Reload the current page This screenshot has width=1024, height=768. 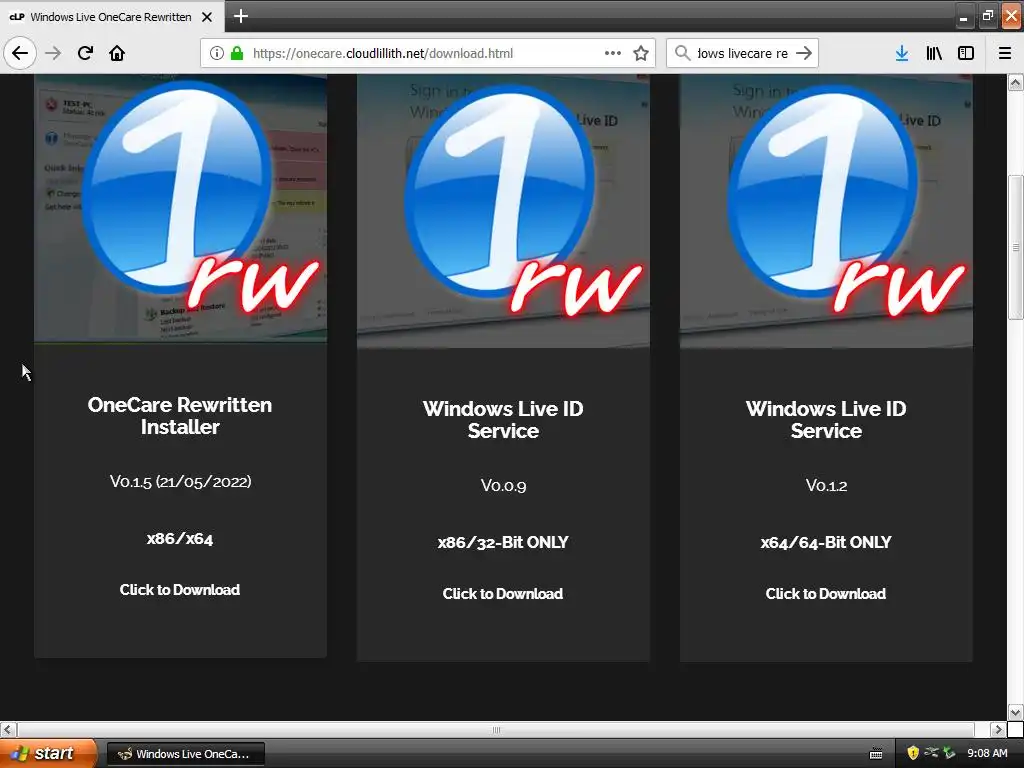point(85,53)
